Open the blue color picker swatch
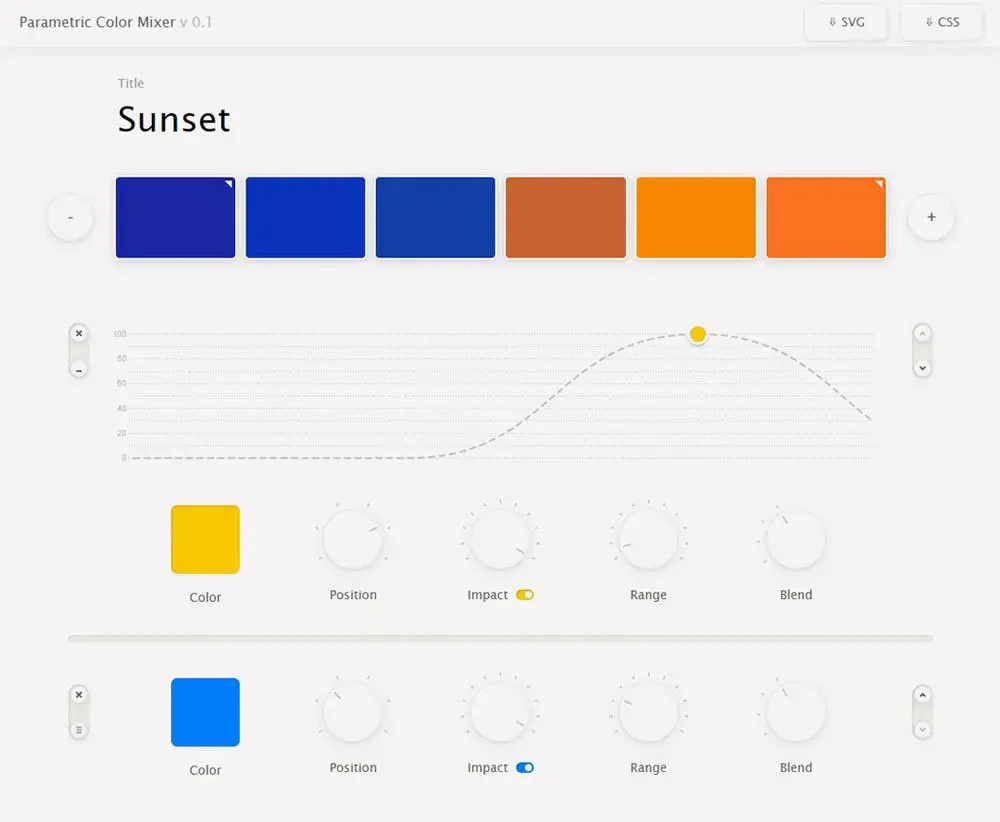The image size is (1000, 822). coord(205,712)
